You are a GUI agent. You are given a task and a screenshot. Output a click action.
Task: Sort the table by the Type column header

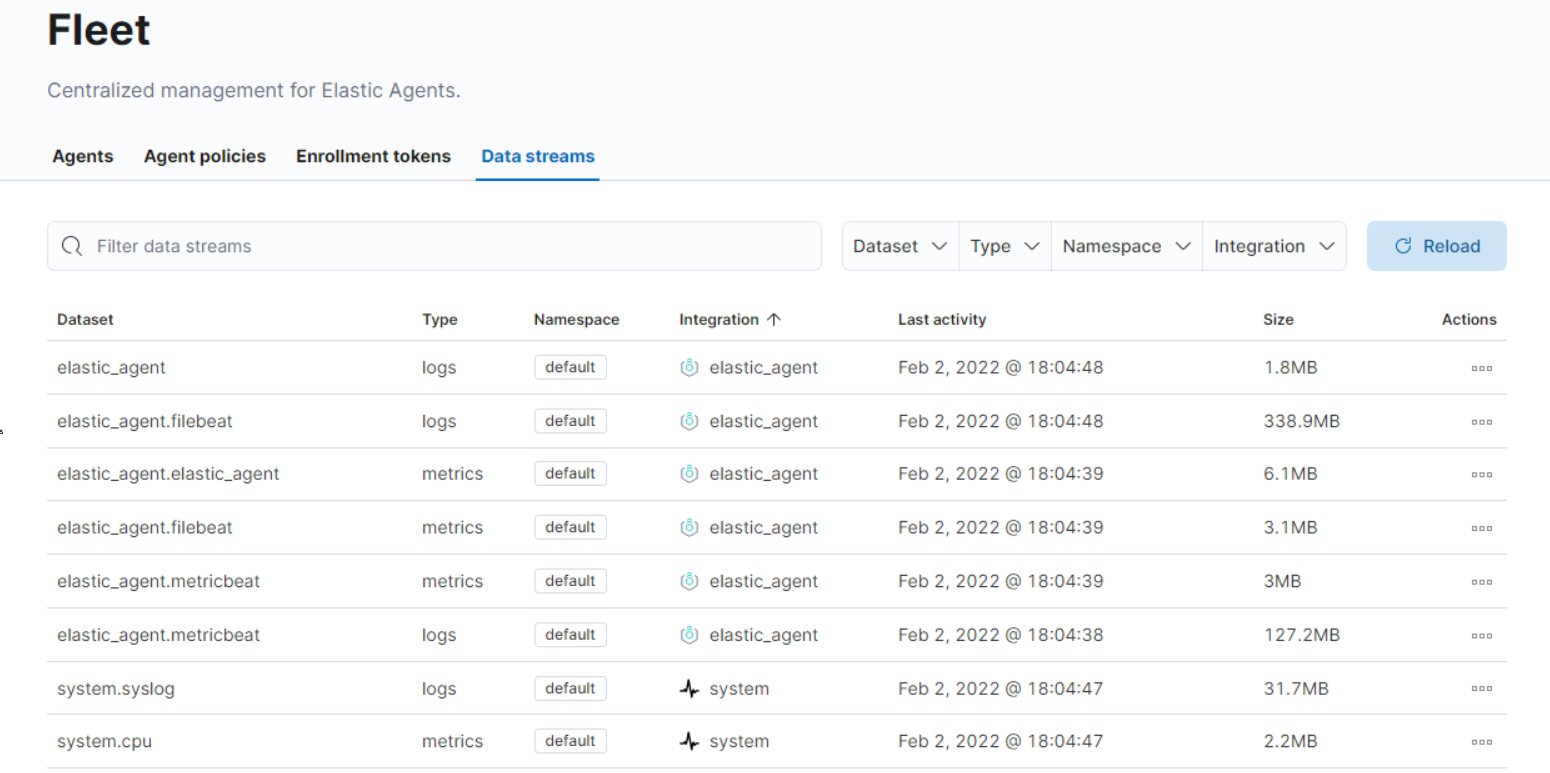coord(440,319)
